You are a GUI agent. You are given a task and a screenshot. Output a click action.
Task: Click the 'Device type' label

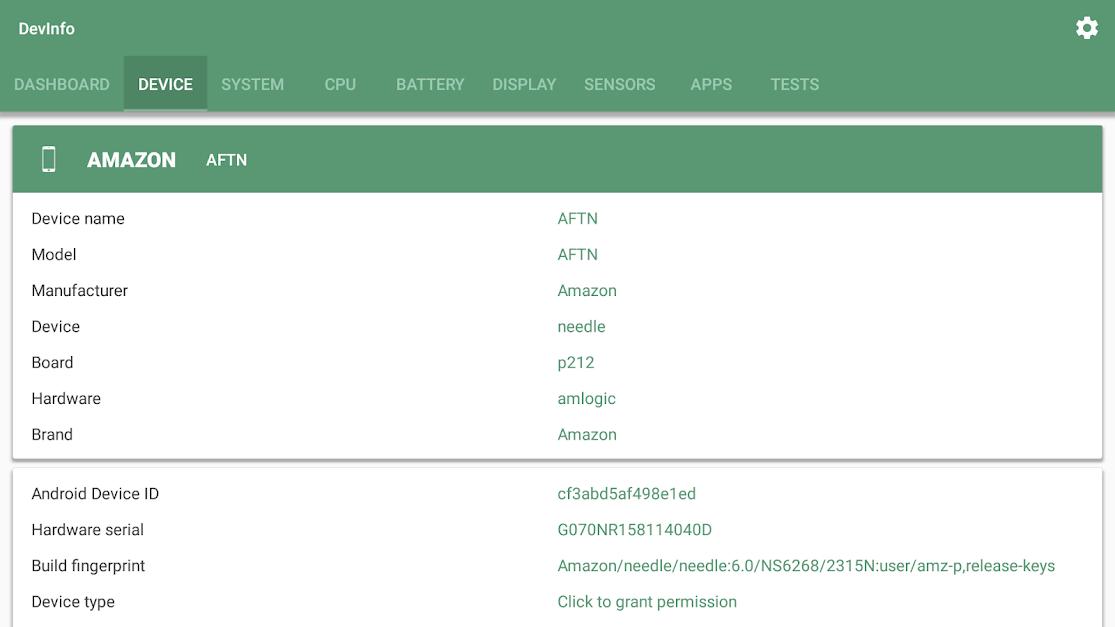73,602
